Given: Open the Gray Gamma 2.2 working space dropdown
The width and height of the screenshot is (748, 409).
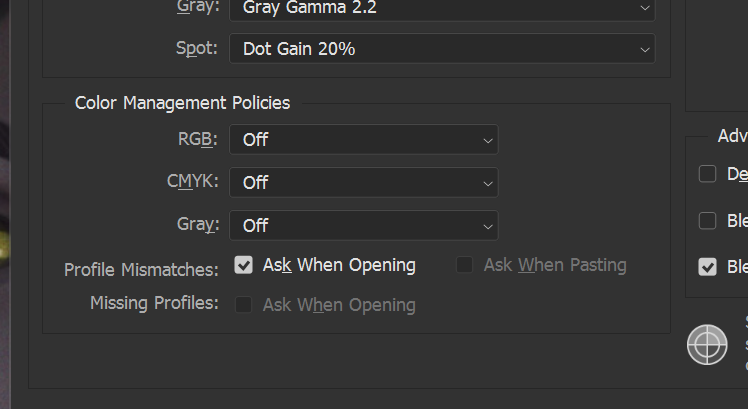Looking at the screenshot, I should pos(442,10).
